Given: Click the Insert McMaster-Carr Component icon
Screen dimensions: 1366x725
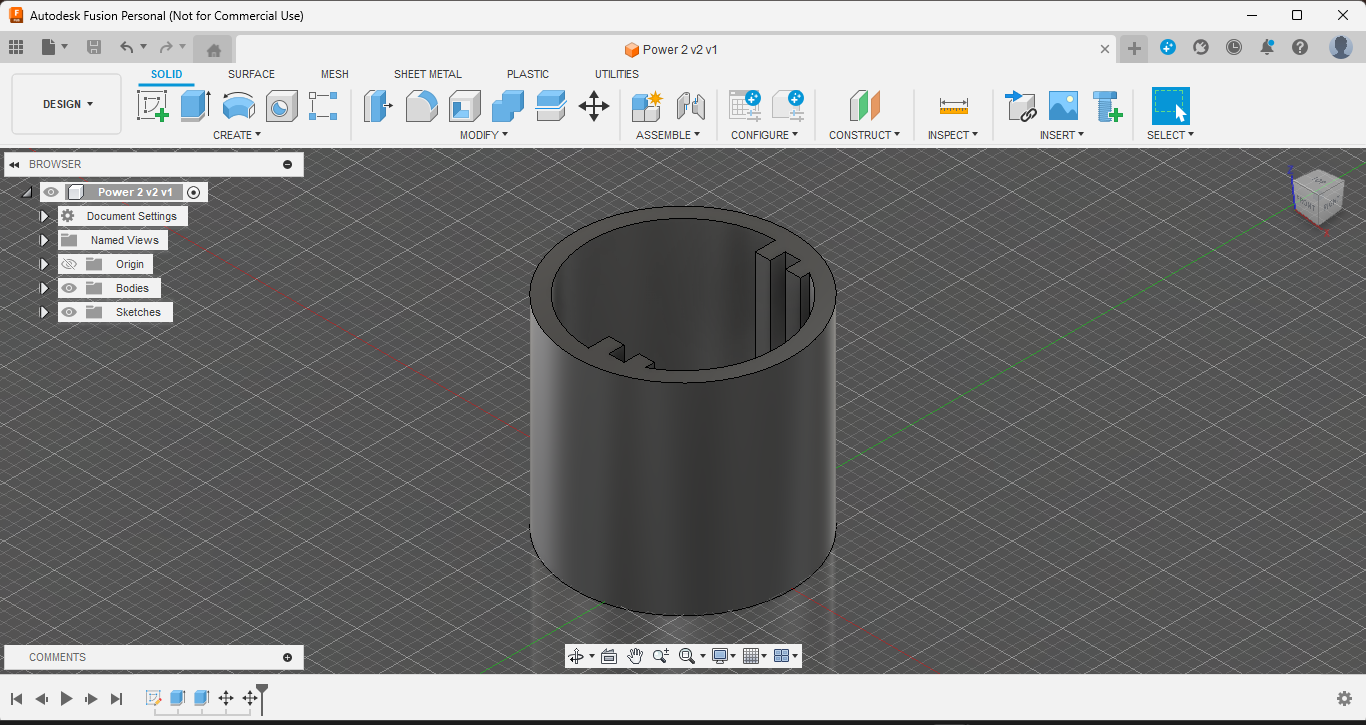Looking at the screenshot, I should point(1106,105).
